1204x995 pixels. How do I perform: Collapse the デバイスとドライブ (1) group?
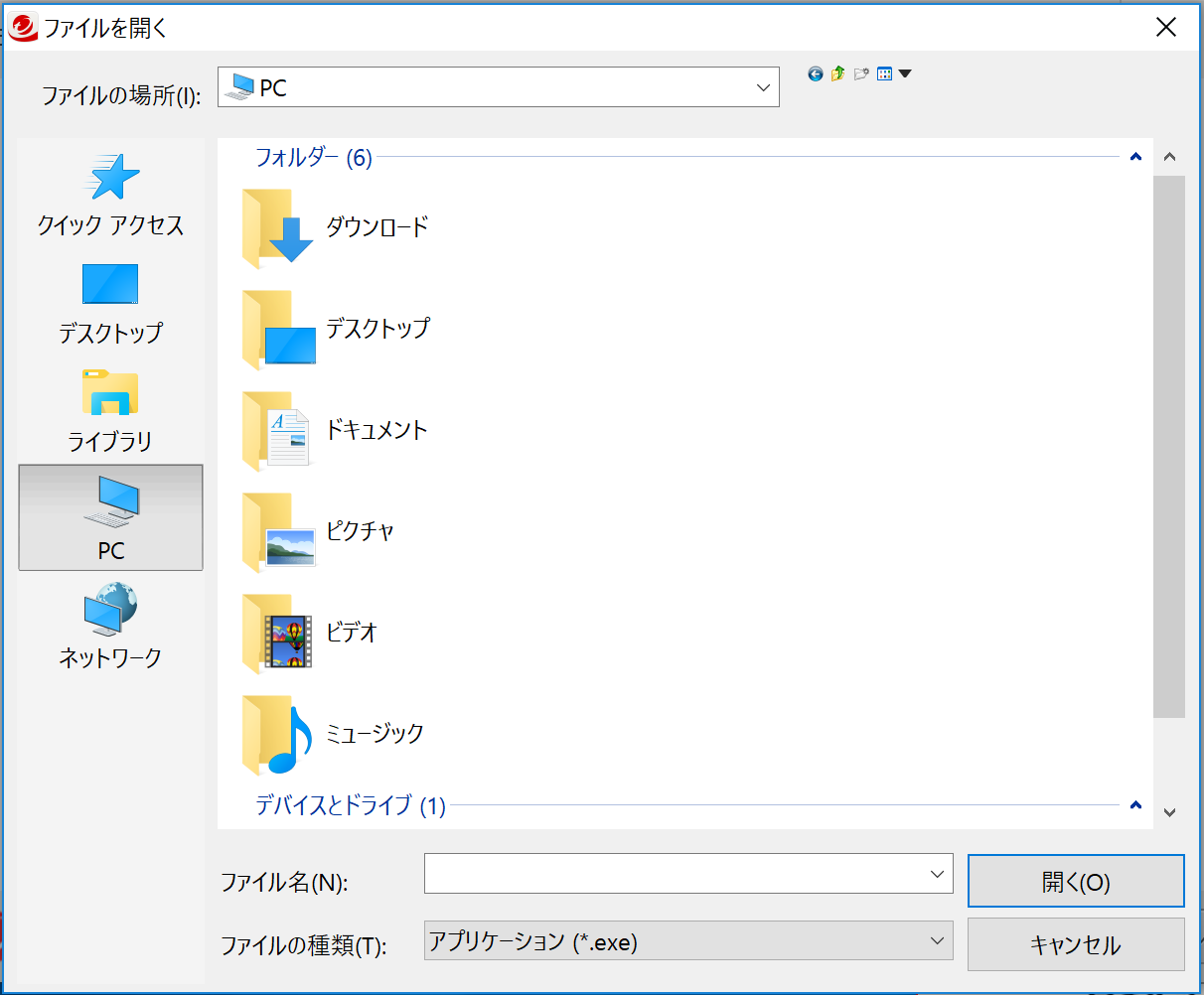1134,806
